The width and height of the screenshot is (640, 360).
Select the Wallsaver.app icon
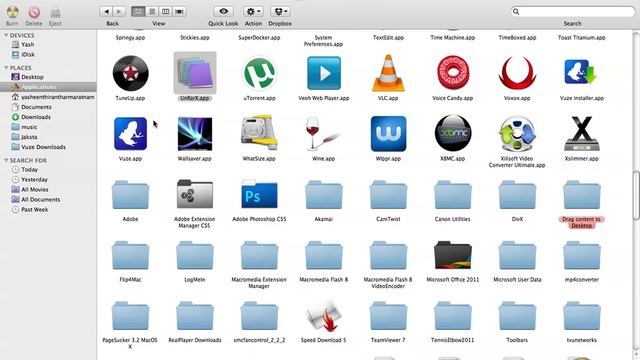(195, 134)
